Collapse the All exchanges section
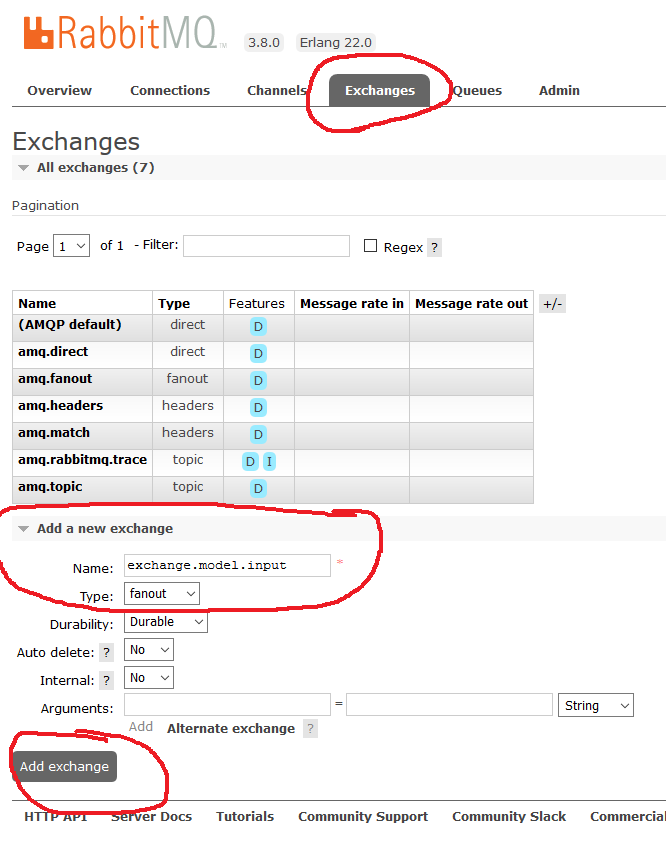 tap(95, 168)
